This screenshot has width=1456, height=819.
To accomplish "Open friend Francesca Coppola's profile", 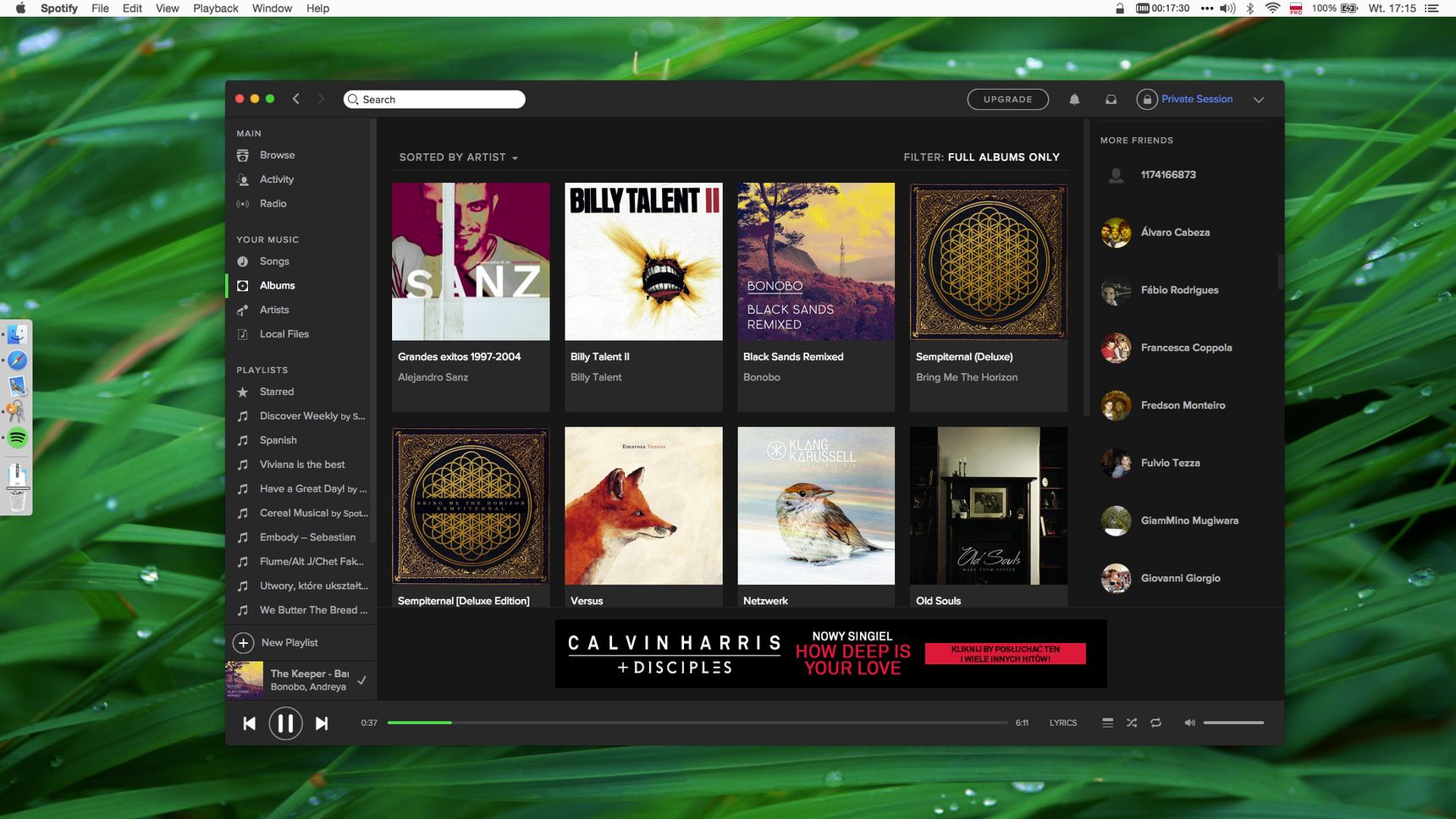I will tap(1186, 348).
